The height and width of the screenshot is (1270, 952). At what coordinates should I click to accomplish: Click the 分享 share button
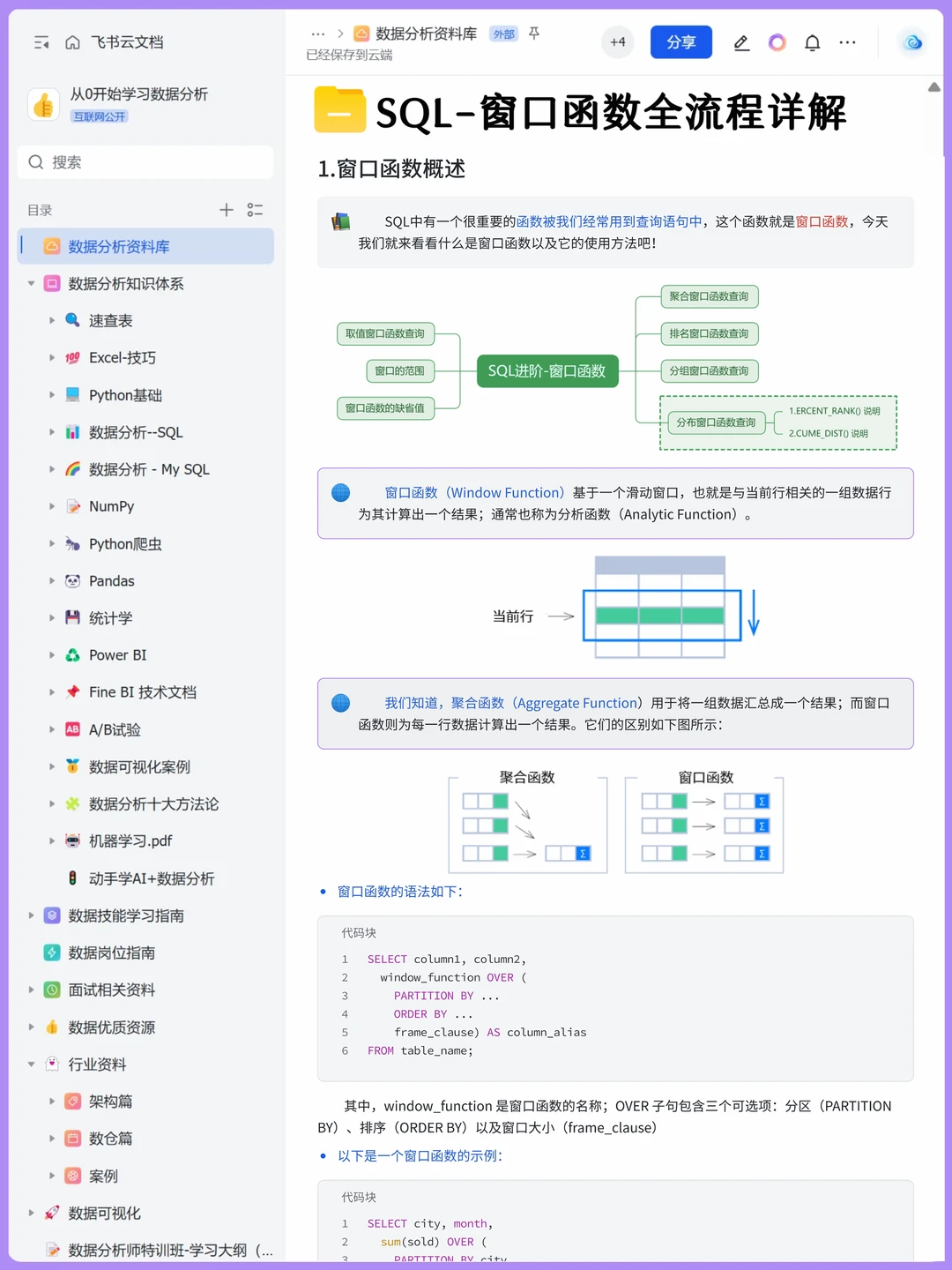[681, 41]
